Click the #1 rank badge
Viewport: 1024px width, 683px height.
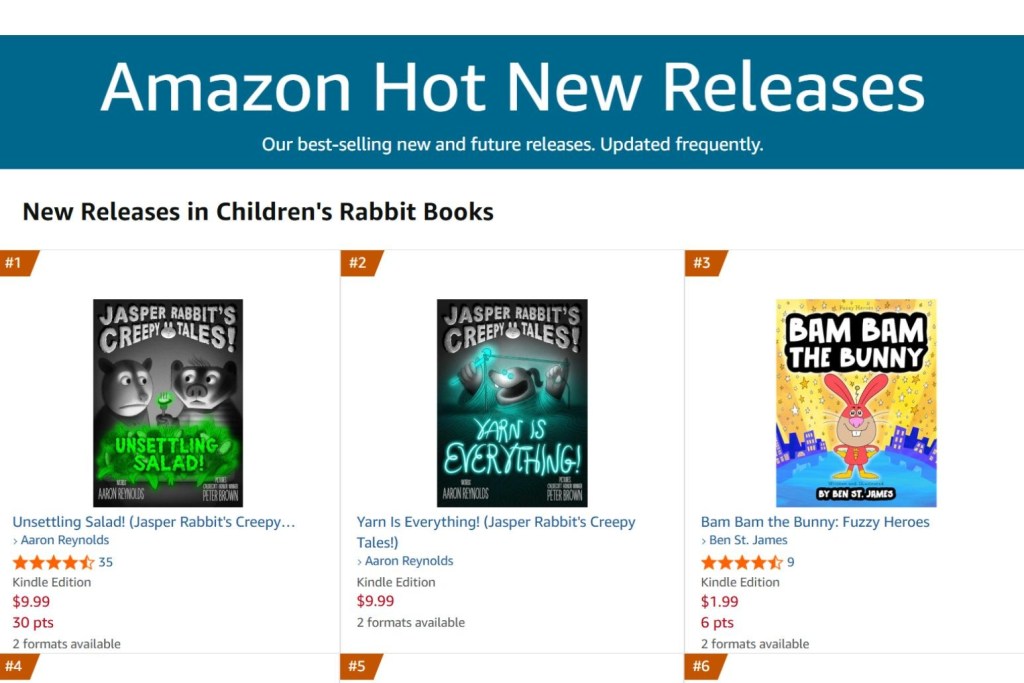16,263
